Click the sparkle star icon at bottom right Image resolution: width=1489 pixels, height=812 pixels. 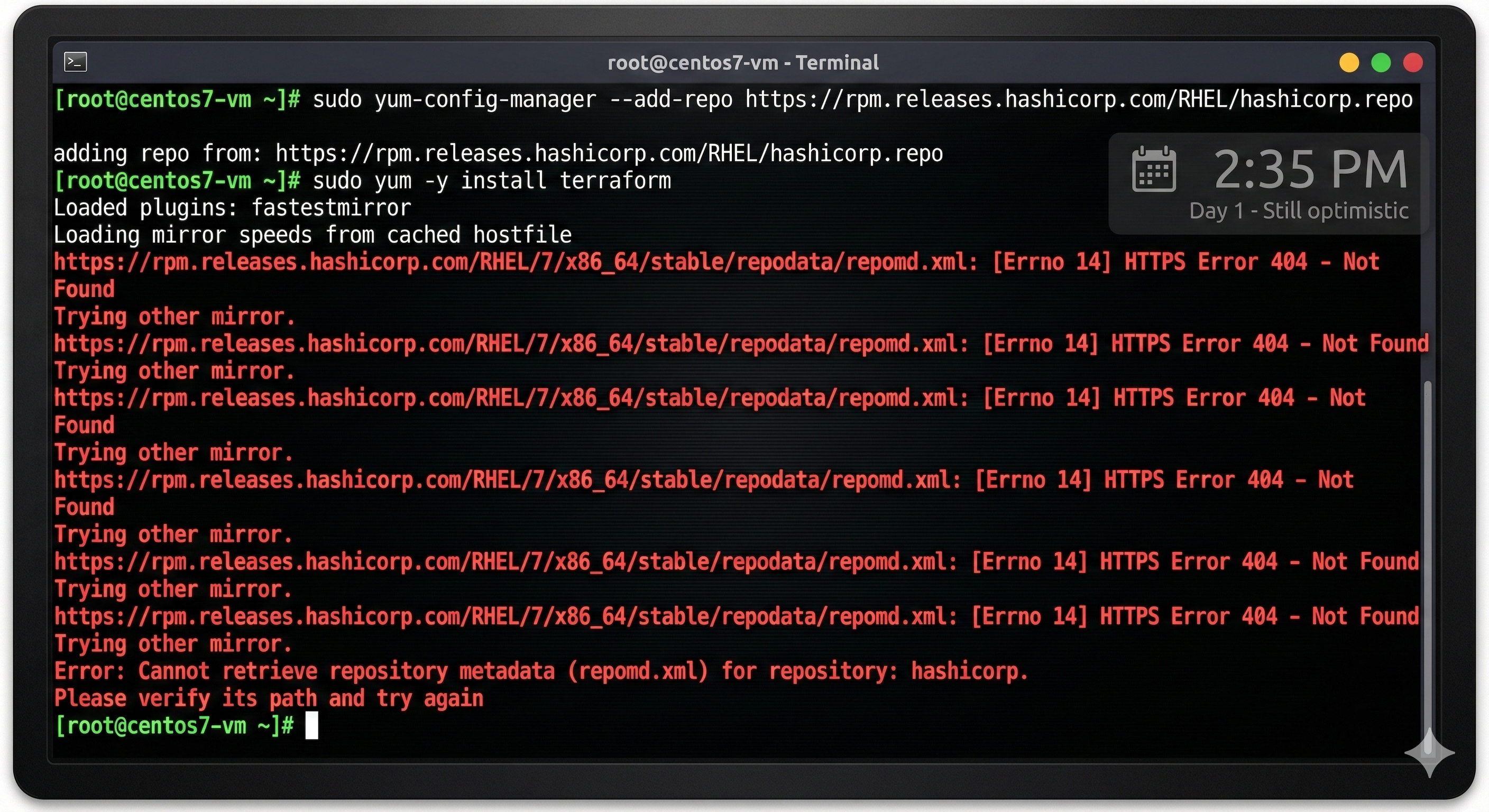tap(1429, 752)
